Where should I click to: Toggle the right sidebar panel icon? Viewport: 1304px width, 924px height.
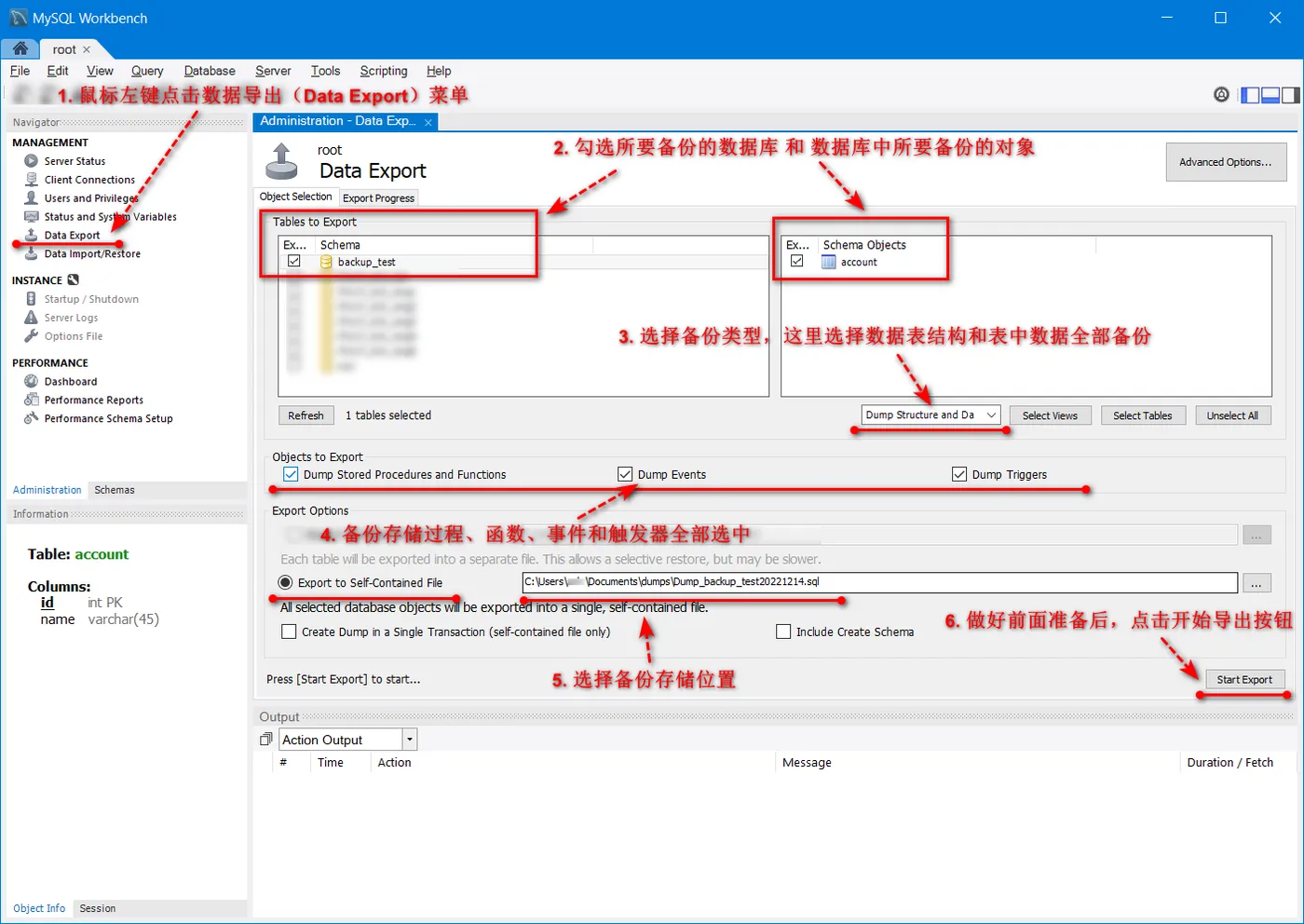pos(1291,95)
